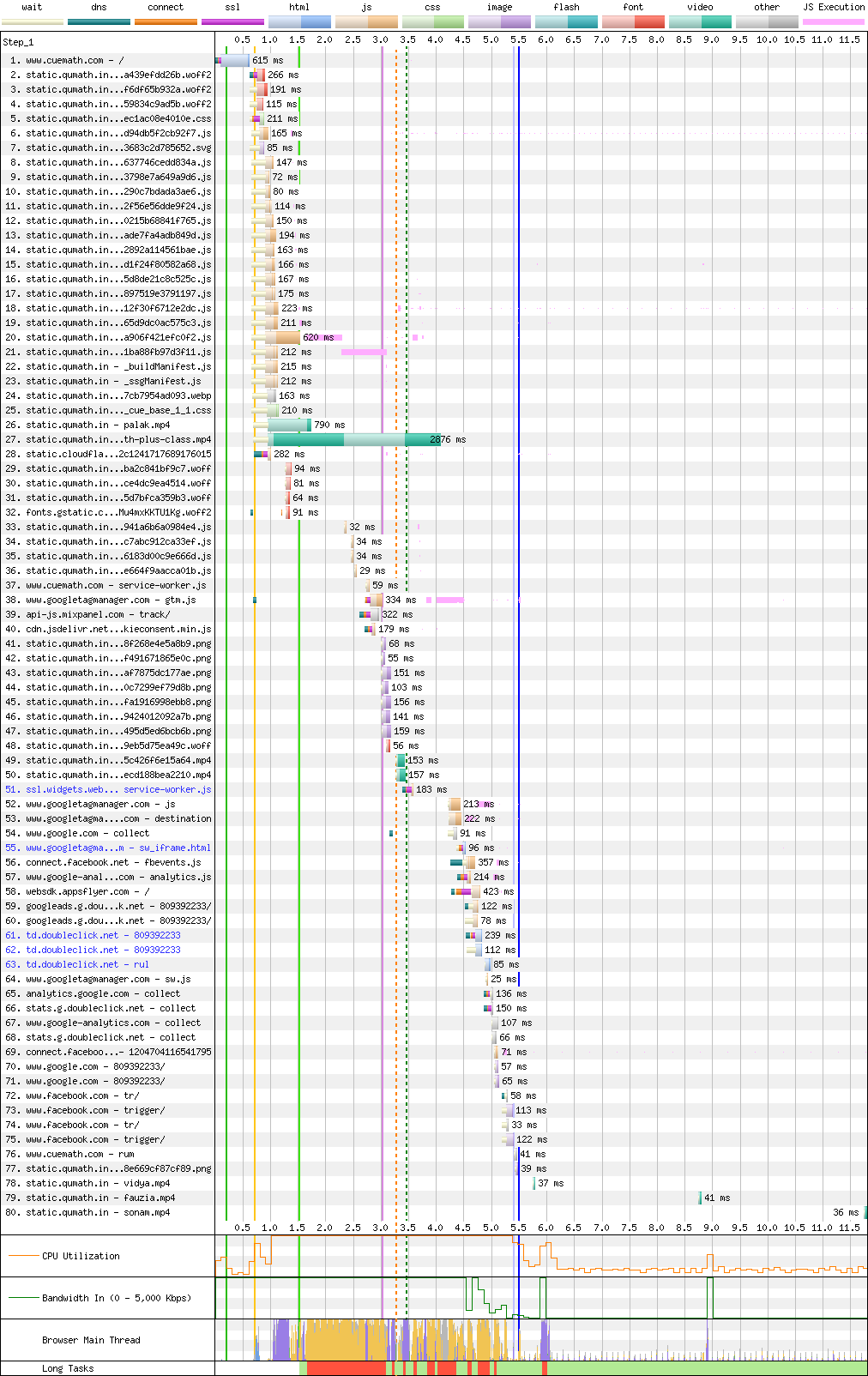Viewport: 868px width, 1376px height.
Task: Select request 1 www.cuemath.com row label
Action: (x=75, y=60)
